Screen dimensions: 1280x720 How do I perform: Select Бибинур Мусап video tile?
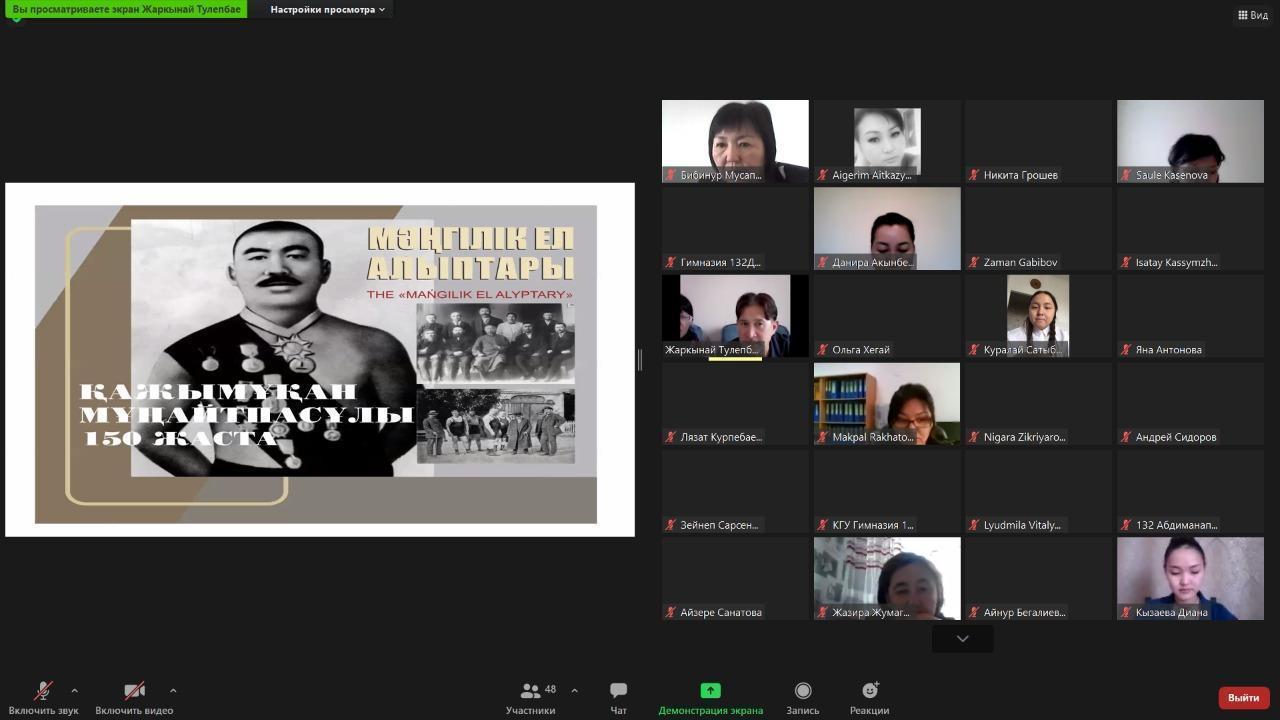pos(735,140)
